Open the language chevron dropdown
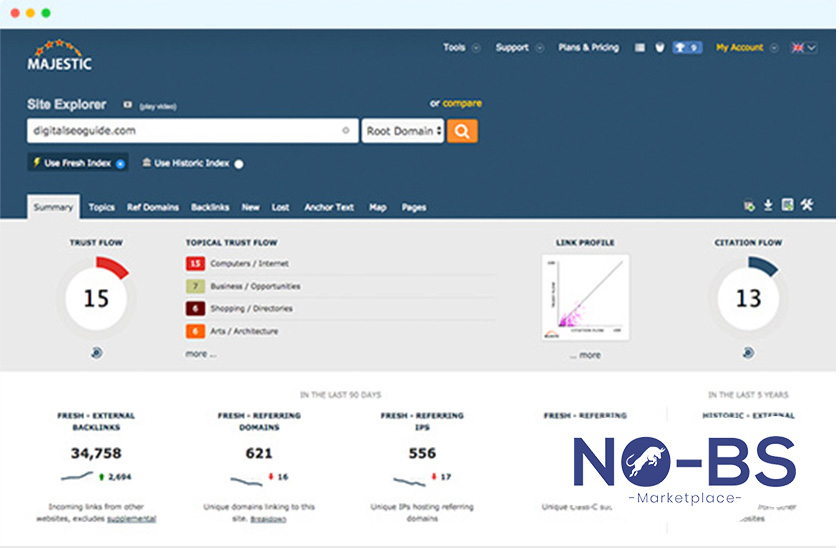The height and width of the screenshot is (548, 840). pos(812,48)
